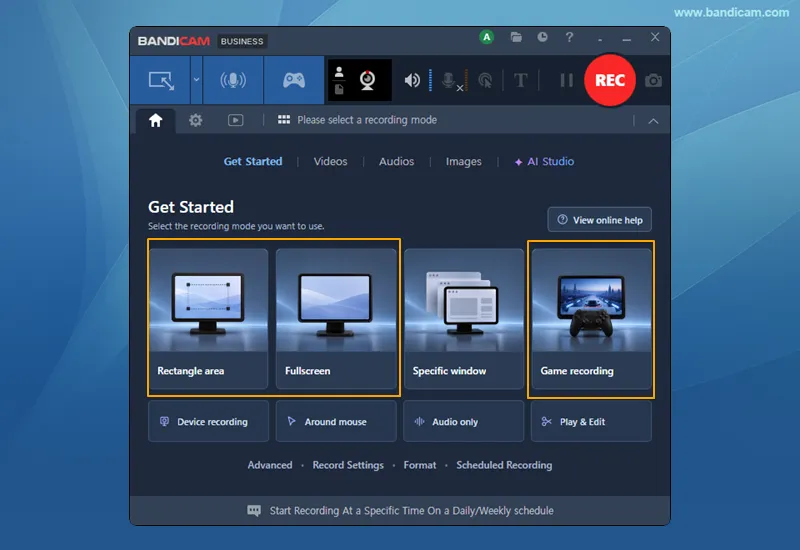The image size is (800, 550).
Task: Open the AI Studio tab
Action: [544, 162]
